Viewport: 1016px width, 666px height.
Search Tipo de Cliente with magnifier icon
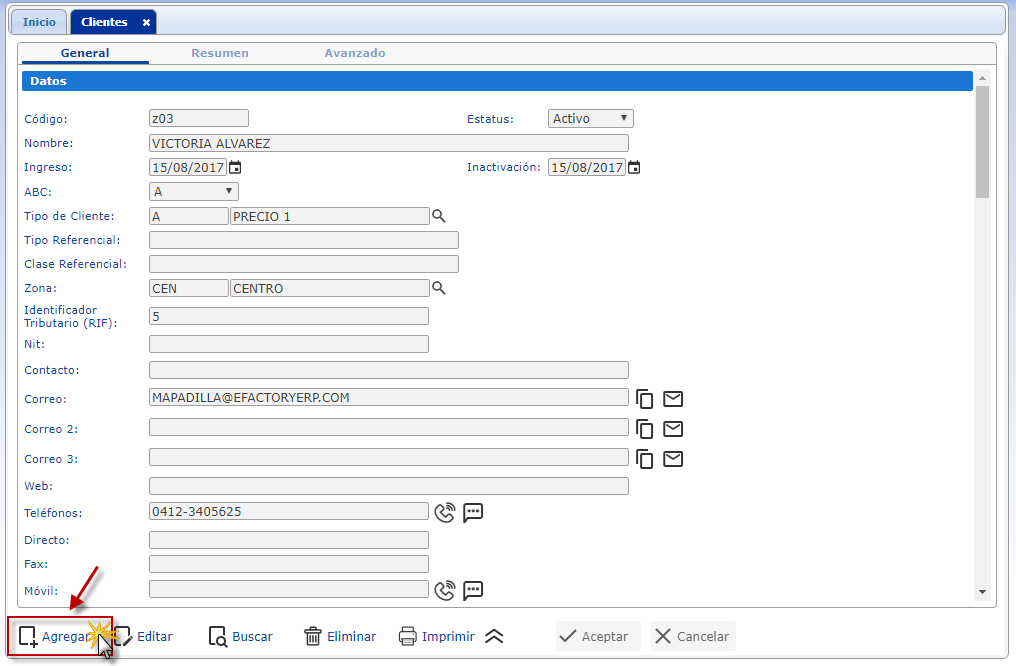438,215
